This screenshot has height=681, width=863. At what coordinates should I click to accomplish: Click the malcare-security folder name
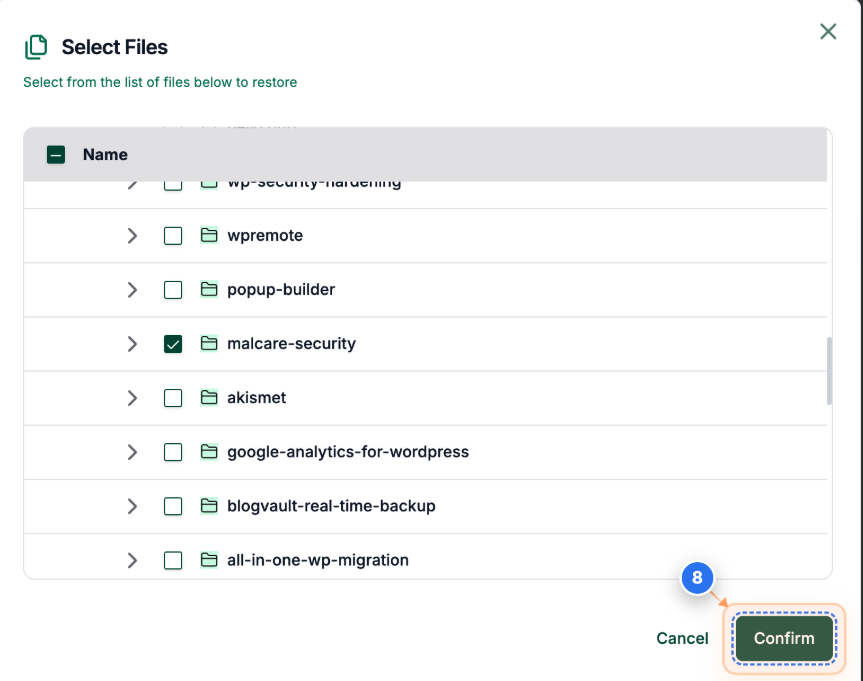tap(291, 344)
